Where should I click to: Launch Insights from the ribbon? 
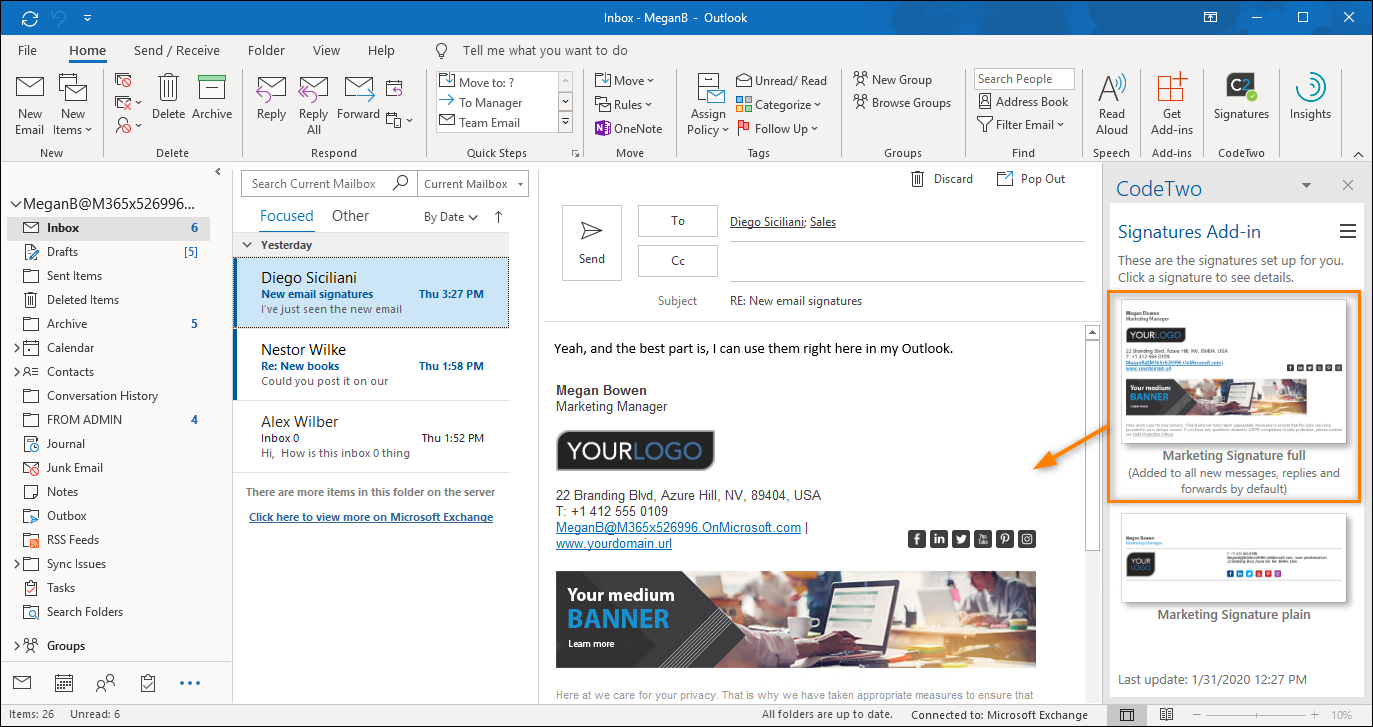click(1310, 100)
